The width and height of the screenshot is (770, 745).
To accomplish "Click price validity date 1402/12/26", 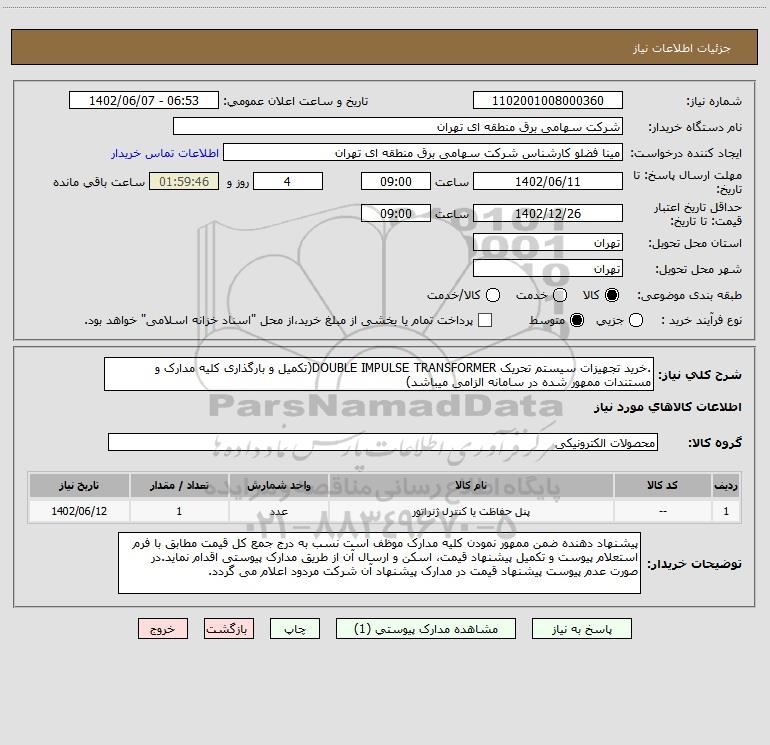I will pyautogui.click(x=548, y=213).
